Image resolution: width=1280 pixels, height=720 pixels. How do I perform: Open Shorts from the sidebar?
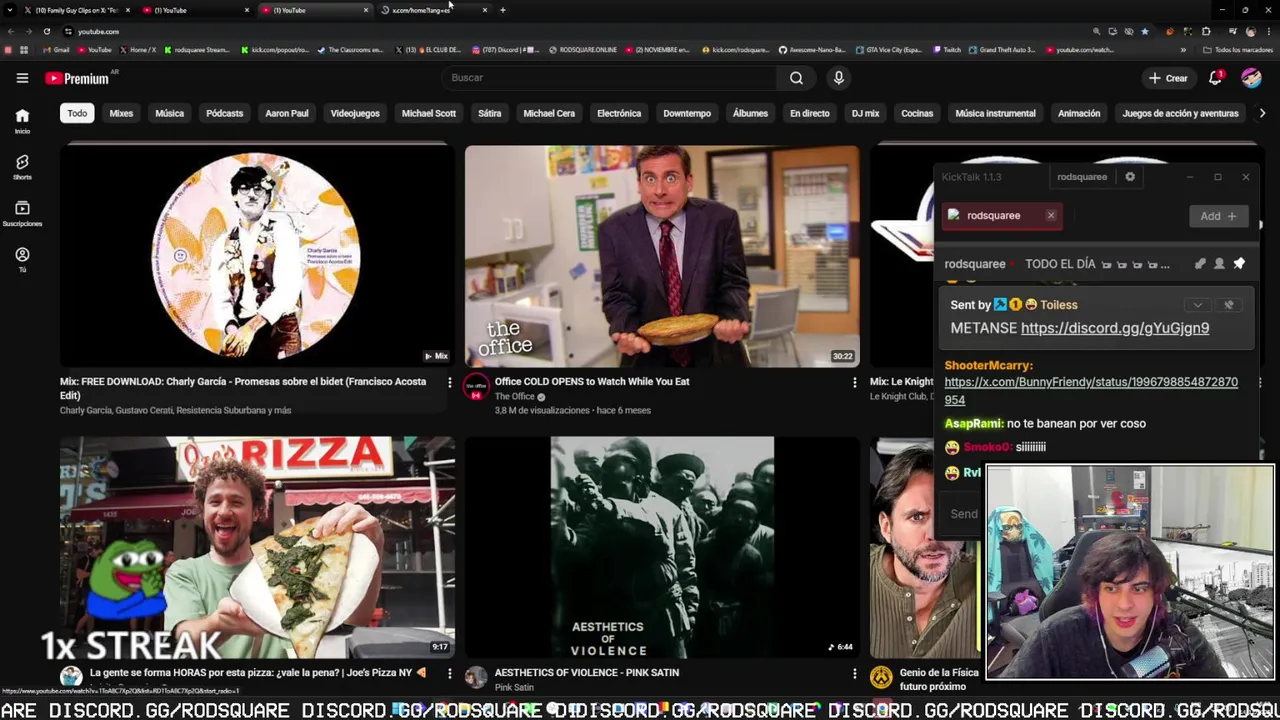tap(22, 167)
